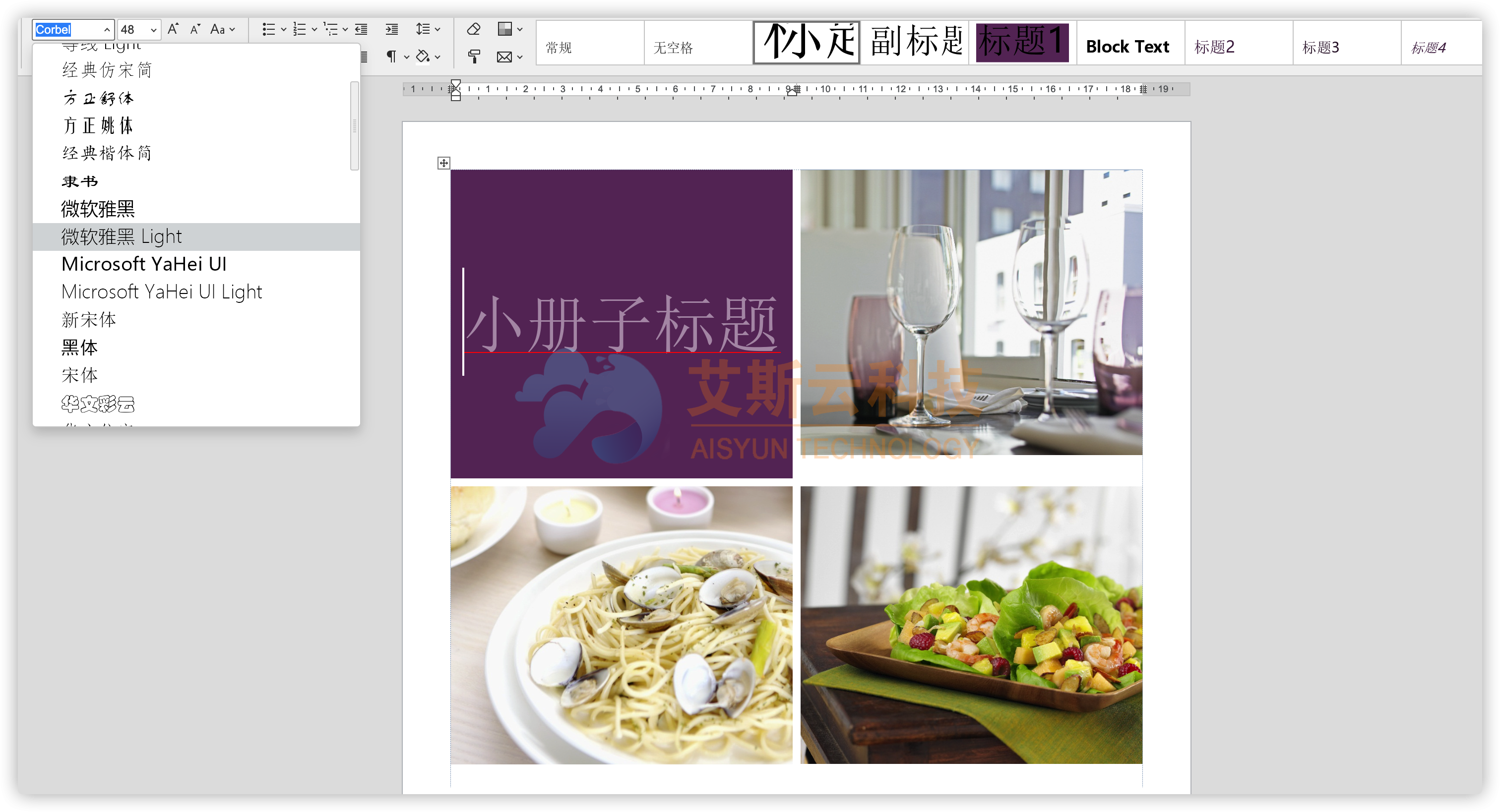This screenshot has height=812, width=1500.
Task: Choose Microsoft YaHei UI from font list
Action: click(144, 264)
